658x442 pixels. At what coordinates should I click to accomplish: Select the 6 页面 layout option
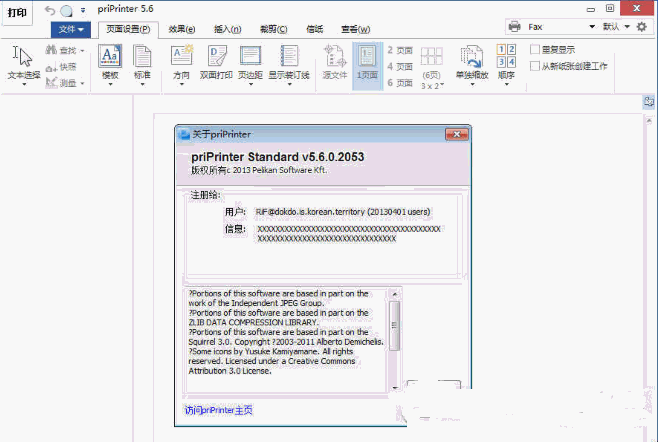pos(400,83)
